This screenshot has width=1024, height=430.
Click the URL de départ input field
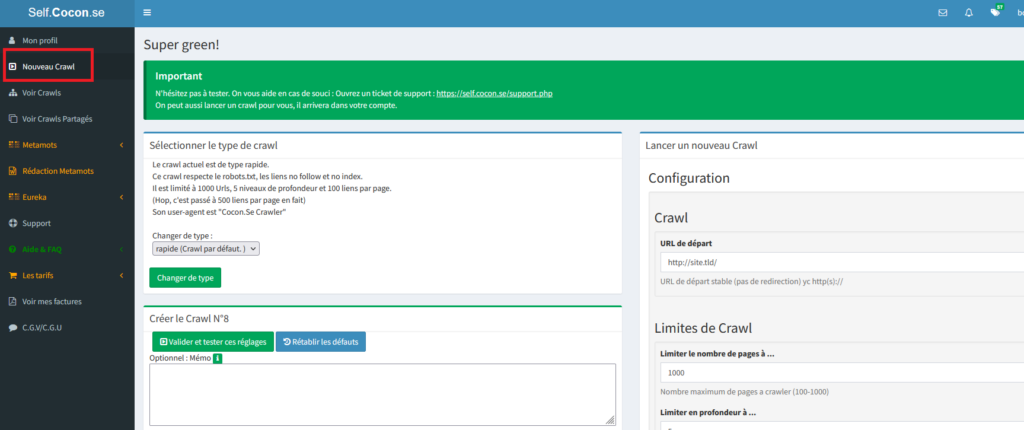tap(840, 262)
